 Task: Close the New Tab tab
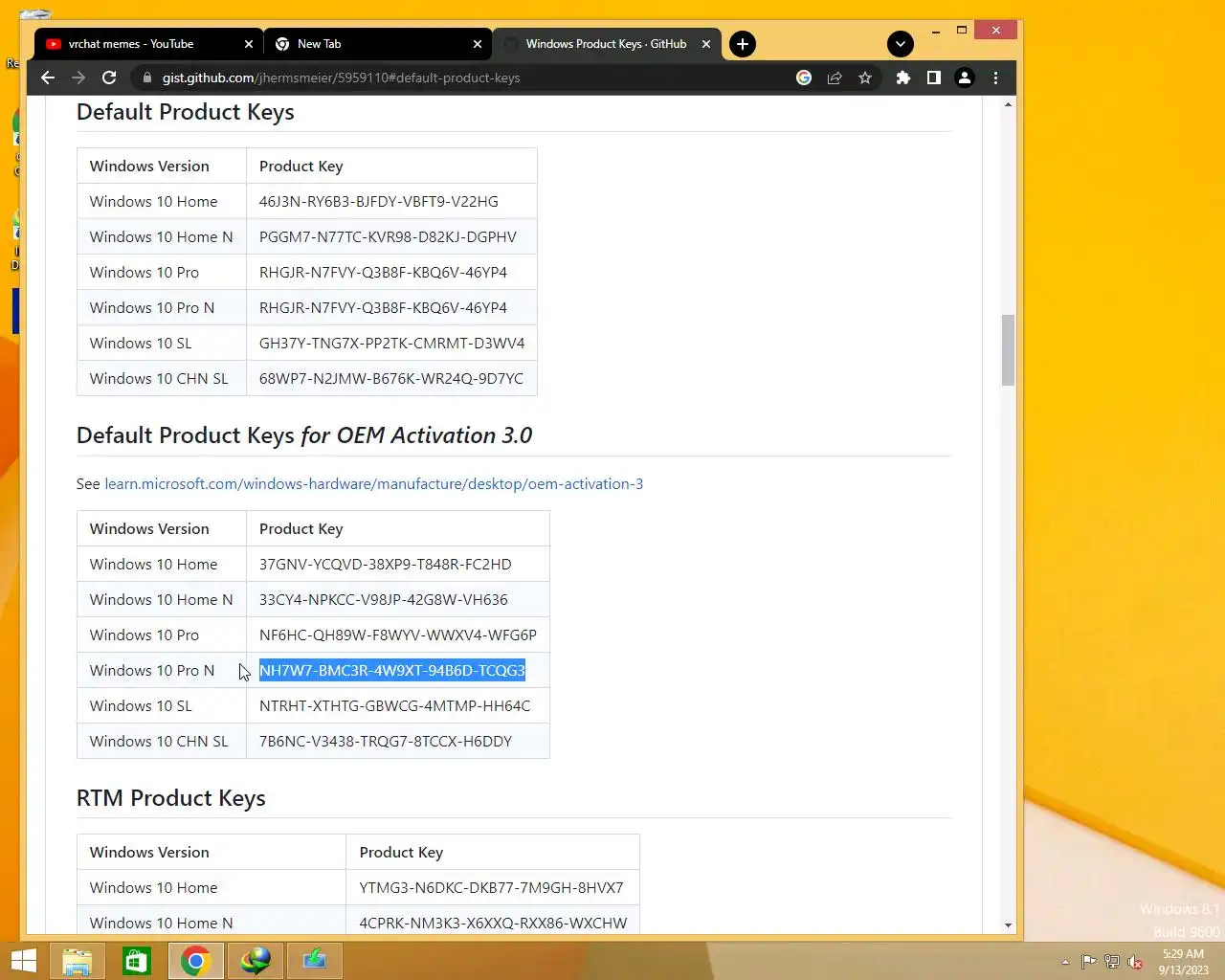(478, 44)
